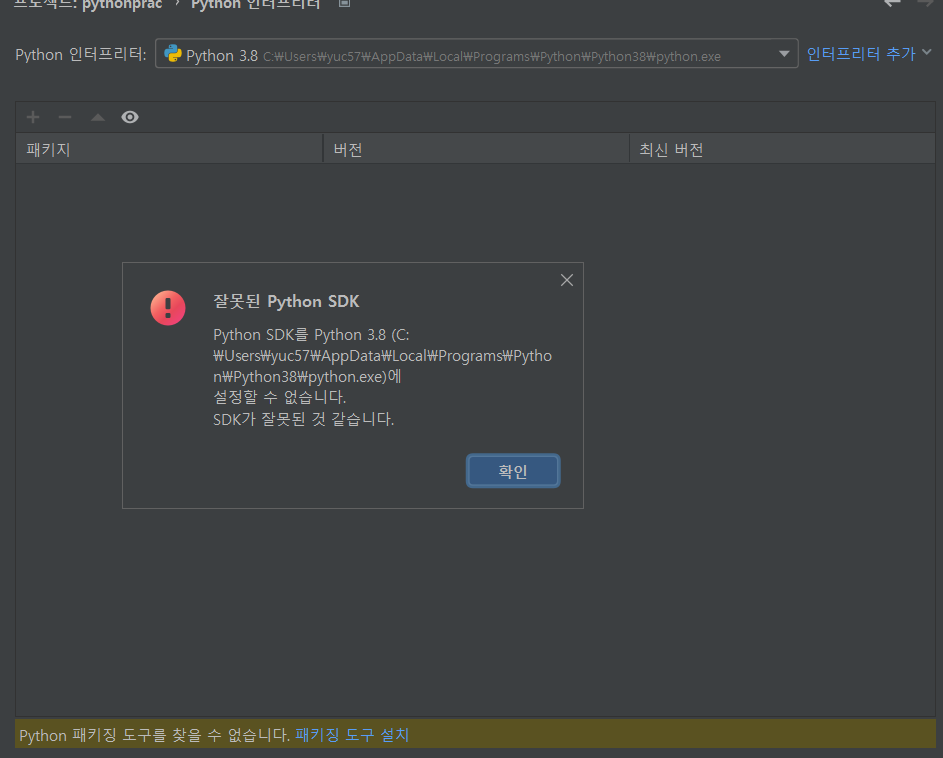Click the remove package minus icon
This screenshot has width=943, height=758.
click(x=65, y=117)
